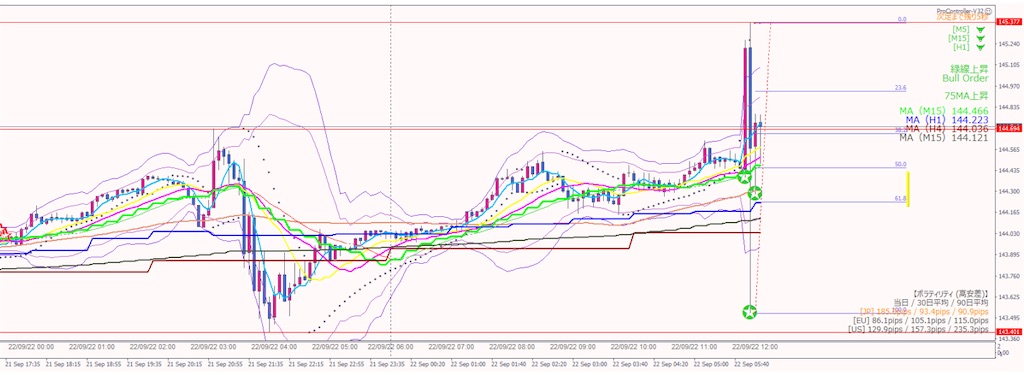Select the [H1] trend label

(961, 47)
